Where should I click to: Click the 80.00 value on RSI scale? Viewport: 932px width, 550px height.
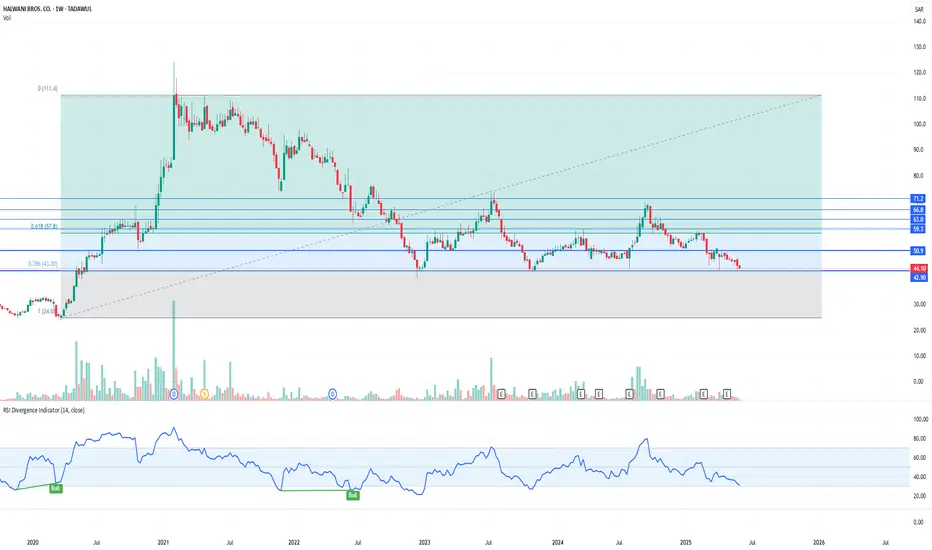919,439
